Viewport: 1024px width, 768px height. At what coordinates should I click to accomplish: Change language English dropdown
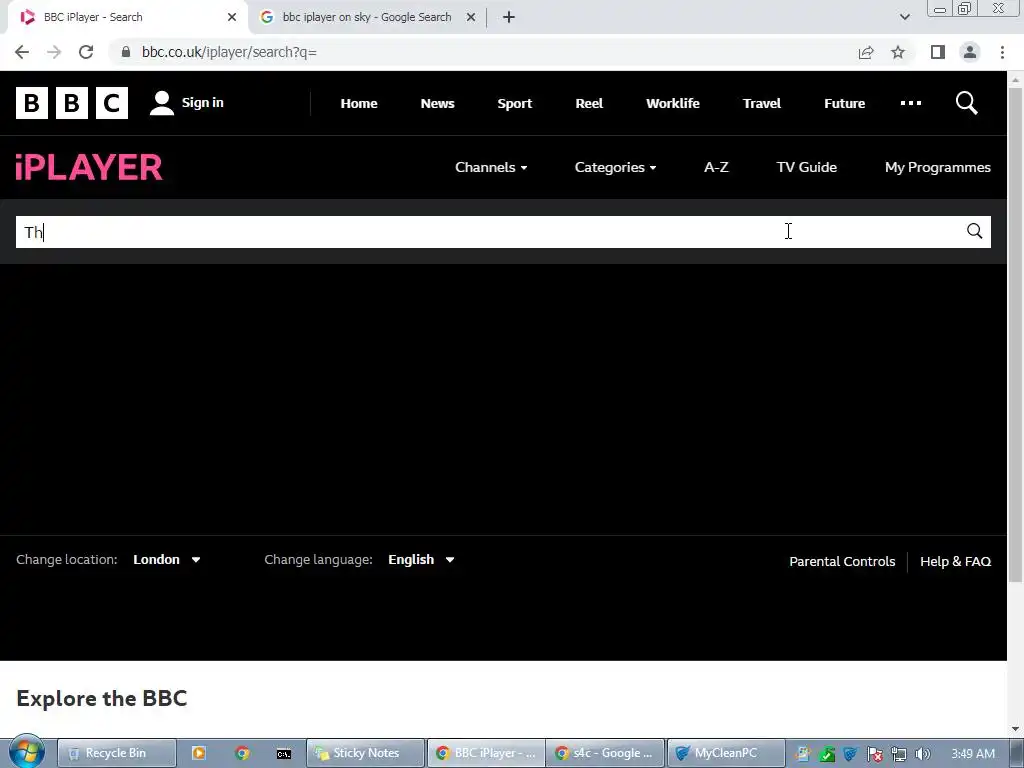pyautogui.click(x=421, y=560)
